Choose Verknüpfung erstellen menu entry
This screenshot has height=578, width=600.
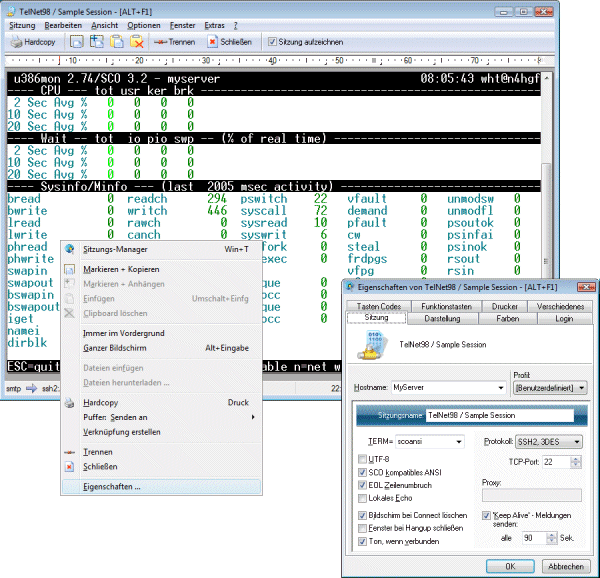click(x=161, y=432)
